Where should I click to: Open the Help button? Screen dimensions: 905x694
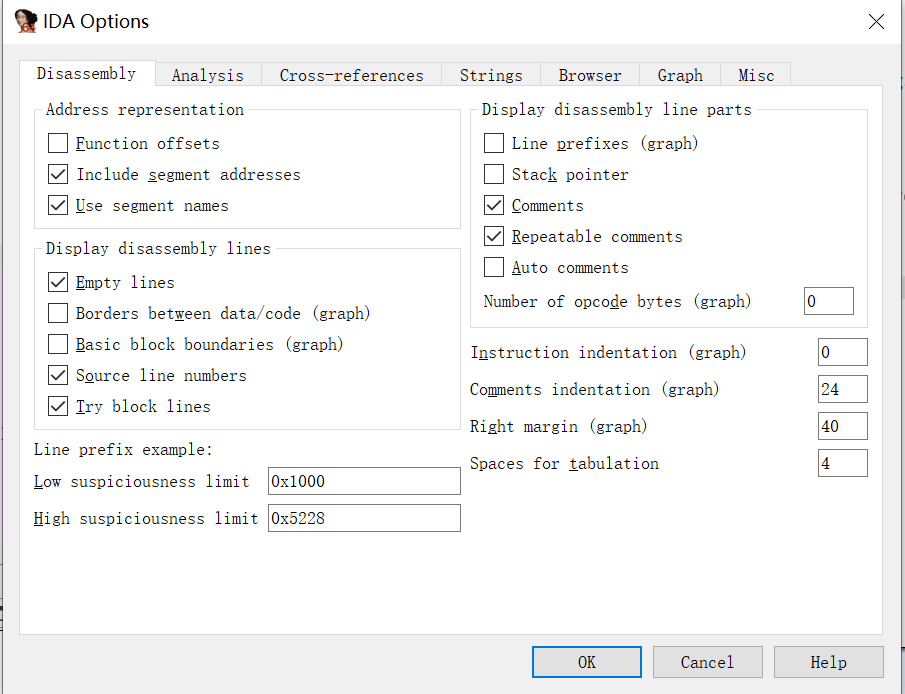[829, 662]
